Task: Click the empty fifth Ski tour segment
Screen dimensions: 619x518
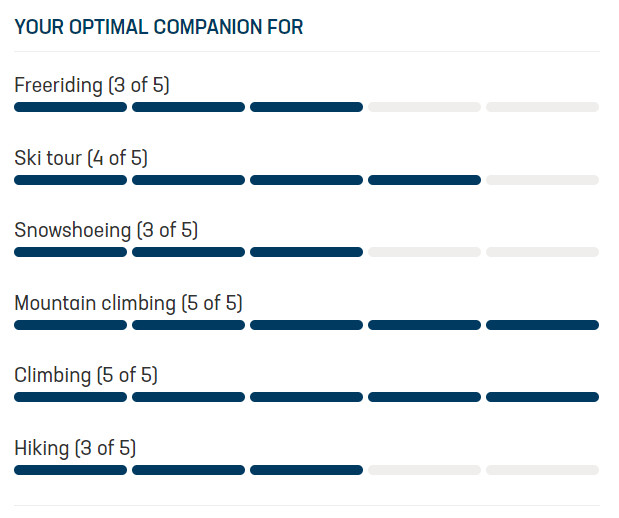Action: (542, 180)
